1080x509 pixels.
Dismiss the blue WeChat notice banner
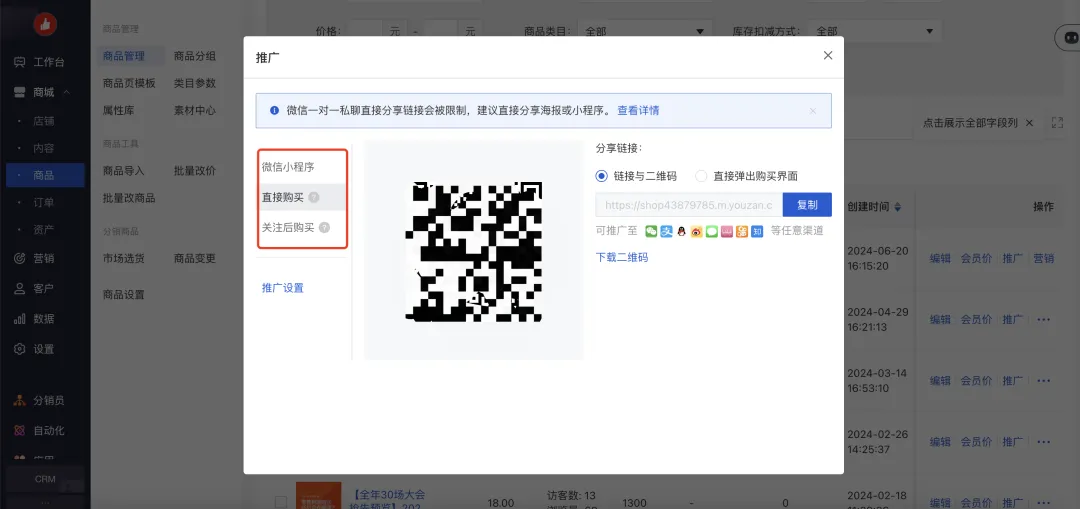pos(813,111)
